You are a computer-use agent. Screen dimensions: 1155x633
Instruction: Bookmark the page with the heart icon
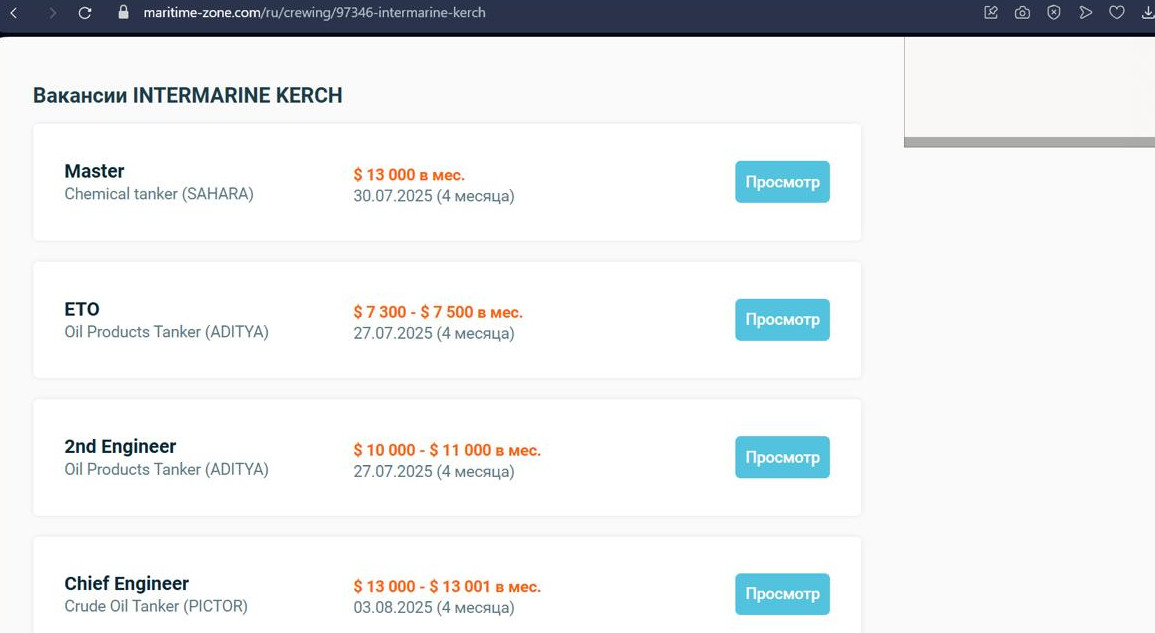pos(1117,13)
